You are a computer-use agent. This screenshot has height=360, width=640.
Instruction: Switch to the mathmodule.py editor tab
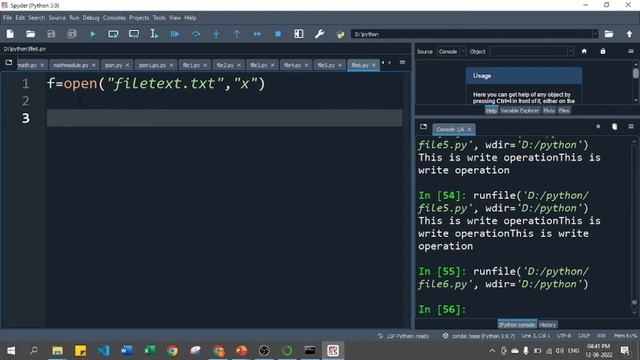point(70,65)
